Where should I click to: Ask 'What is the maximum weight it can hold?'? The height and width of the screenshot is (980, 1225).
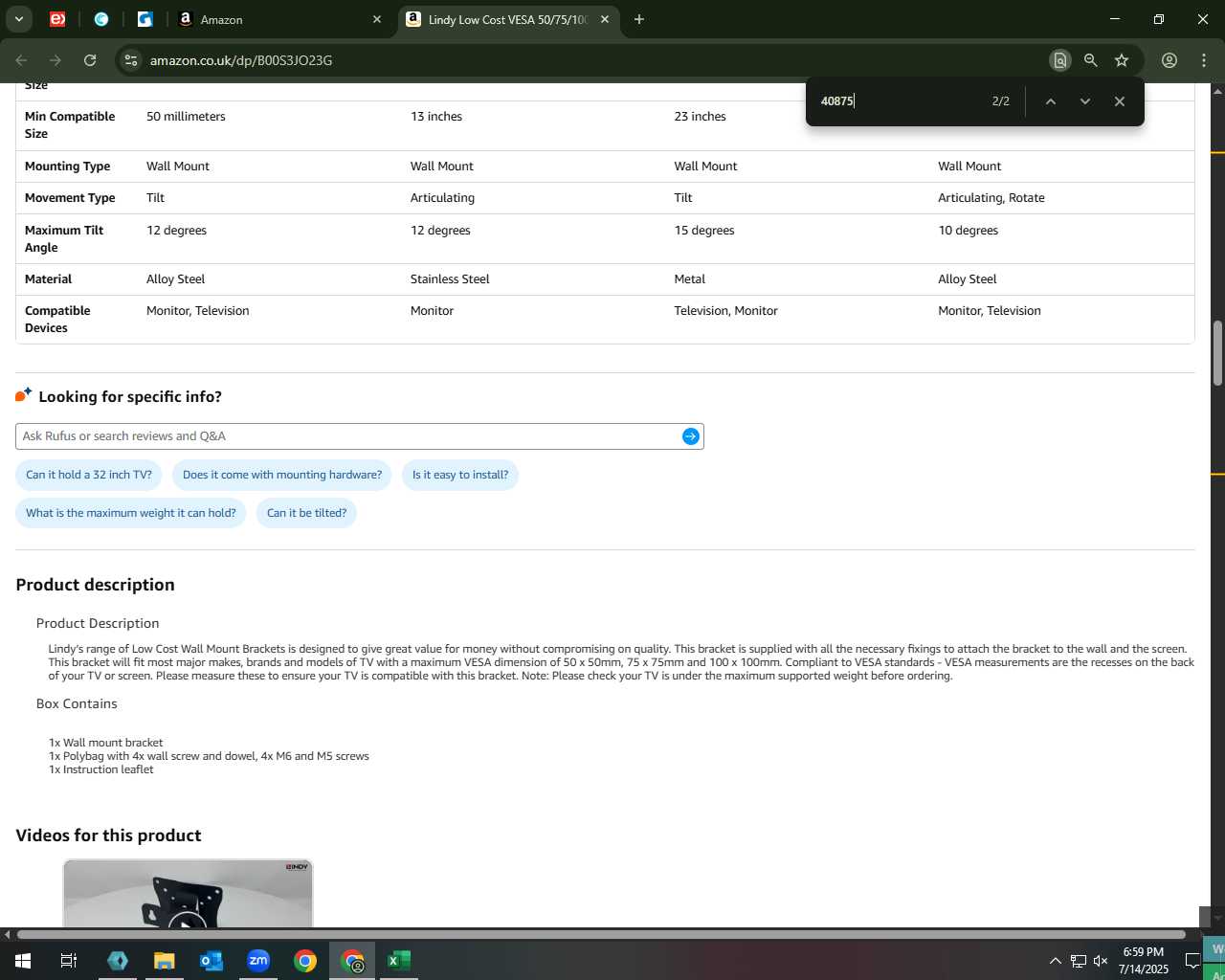pos(131,513)
